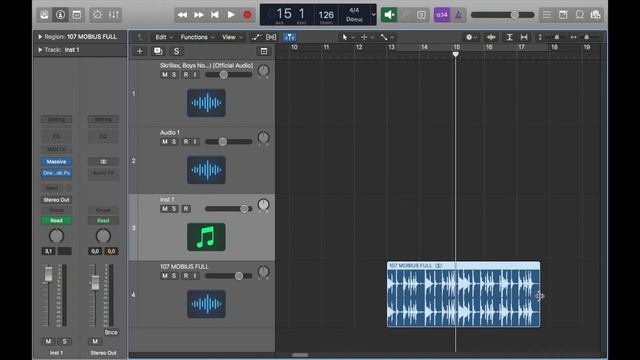Toggle the Waveform Zoom icon
640x360 pixels.
tap(491, 37)
